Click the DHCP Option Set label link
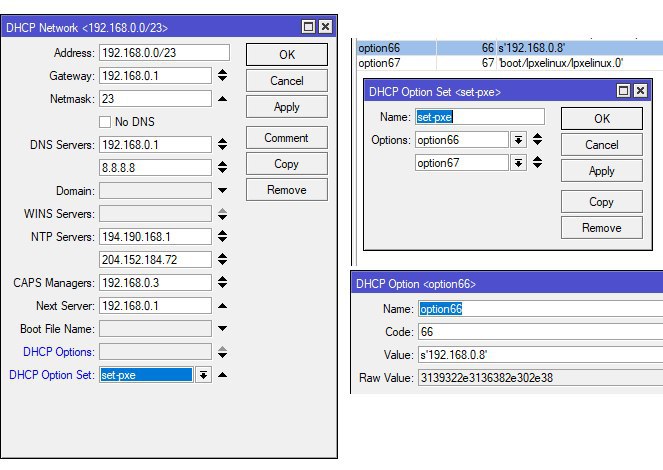This screenshot has height=470, width=663. (x=52, y=375)
